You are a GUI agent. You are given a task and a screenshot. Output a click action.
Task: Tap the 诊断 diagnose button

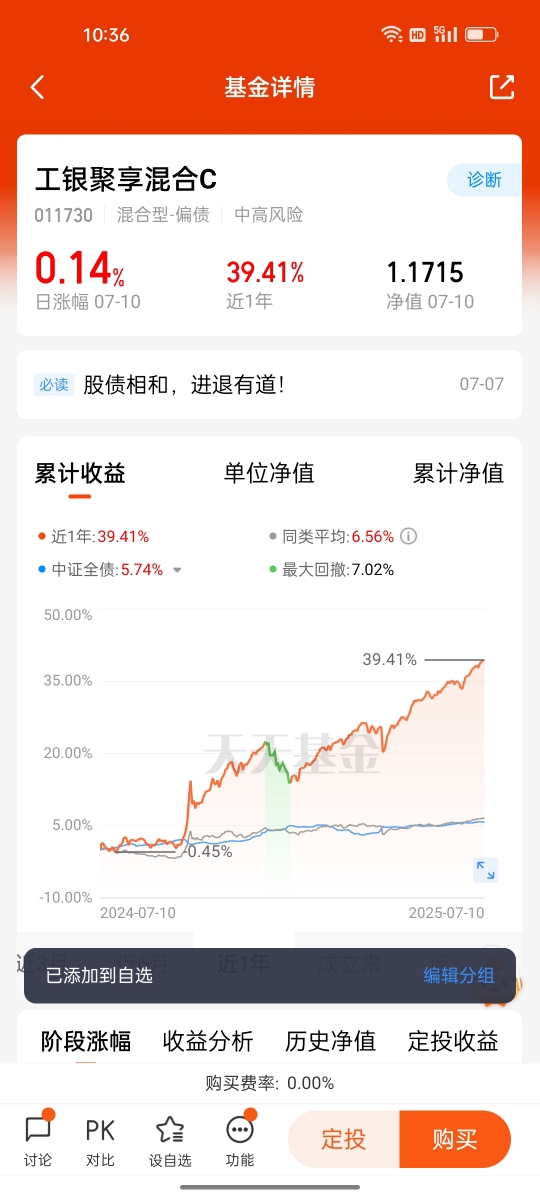(x=484, y=180)
